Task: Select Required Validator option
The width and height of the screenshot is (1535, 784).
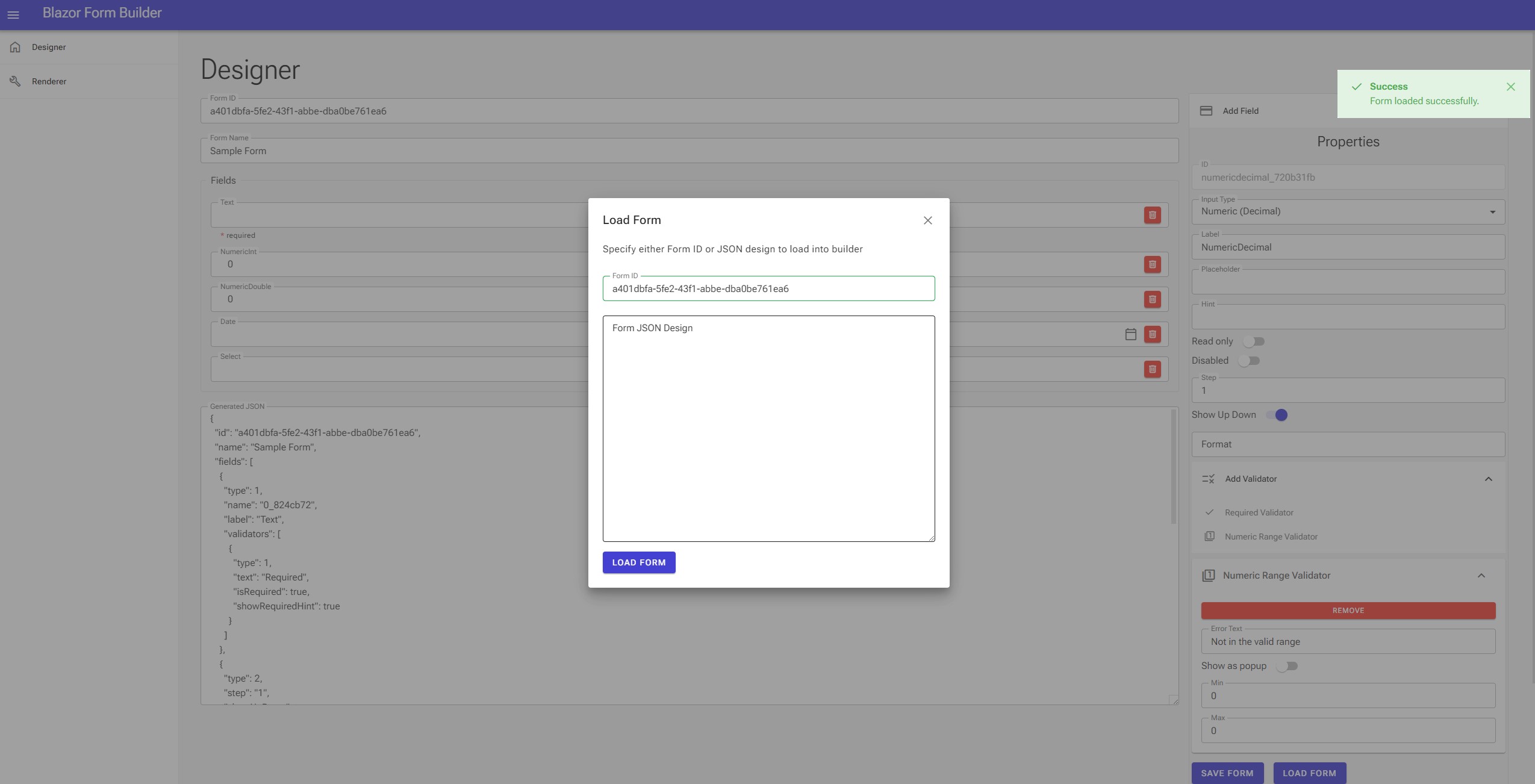Action: (x=1348, y=512)
